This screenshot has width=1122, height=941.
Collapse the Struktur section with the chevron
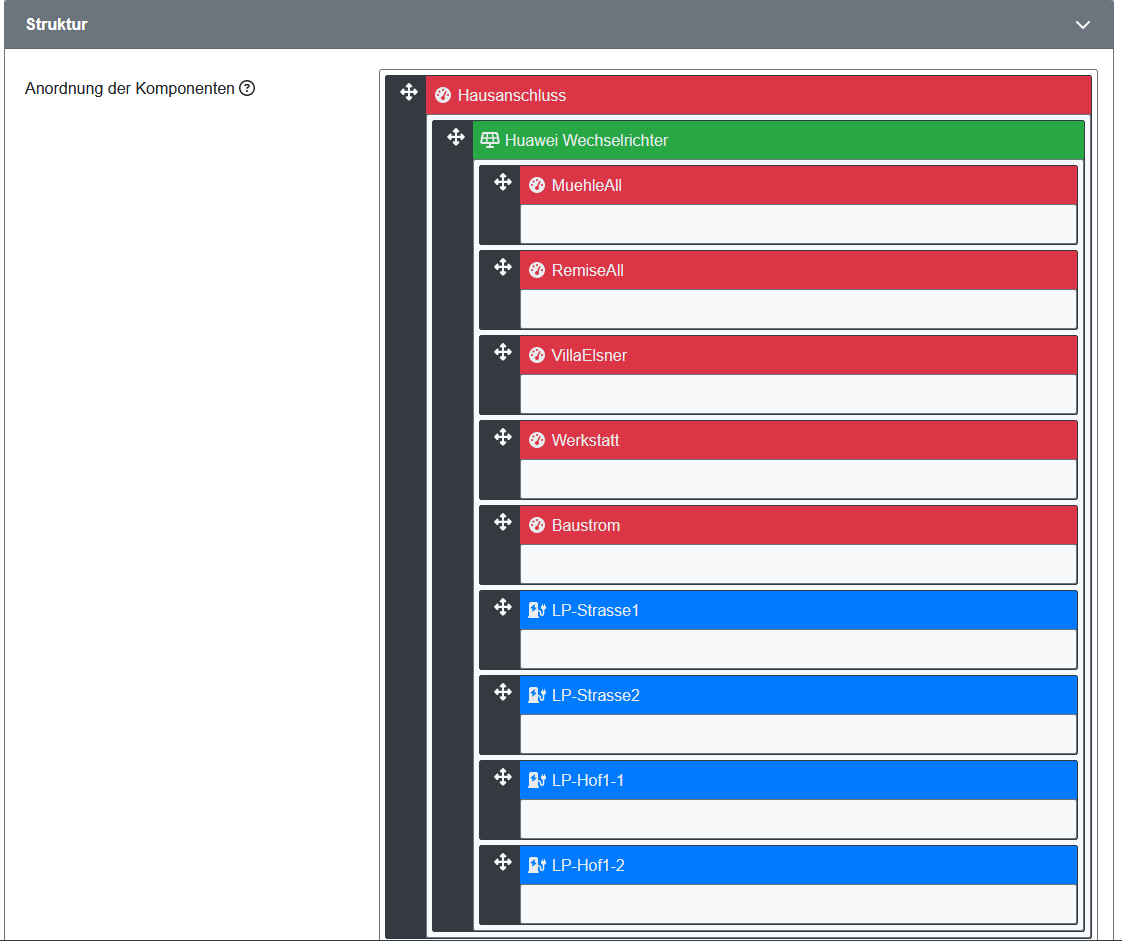click(x=1083, y=24)
